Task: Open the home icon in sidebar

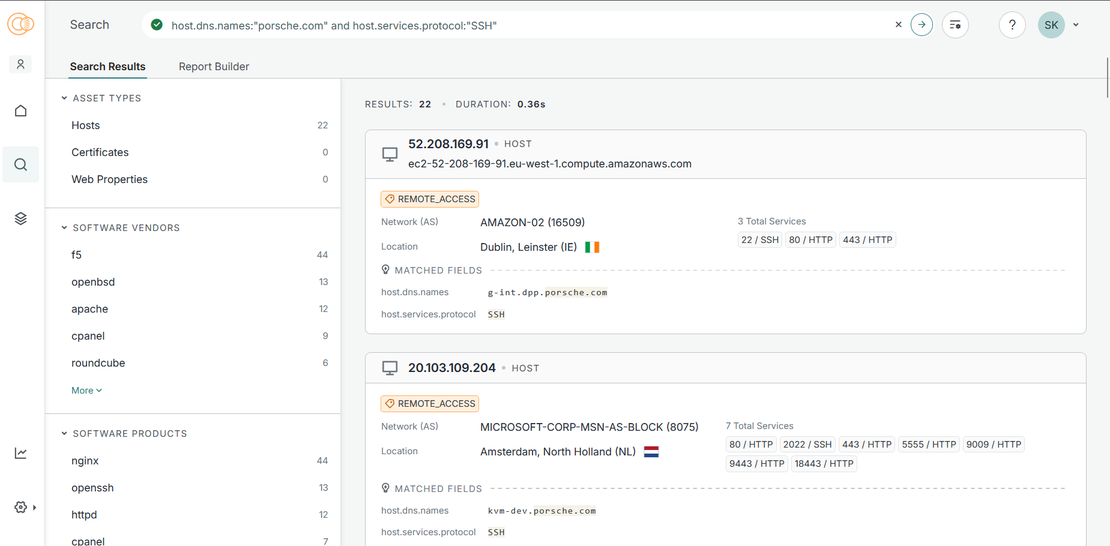Action: pyautogui.click(x=21, y=111)
